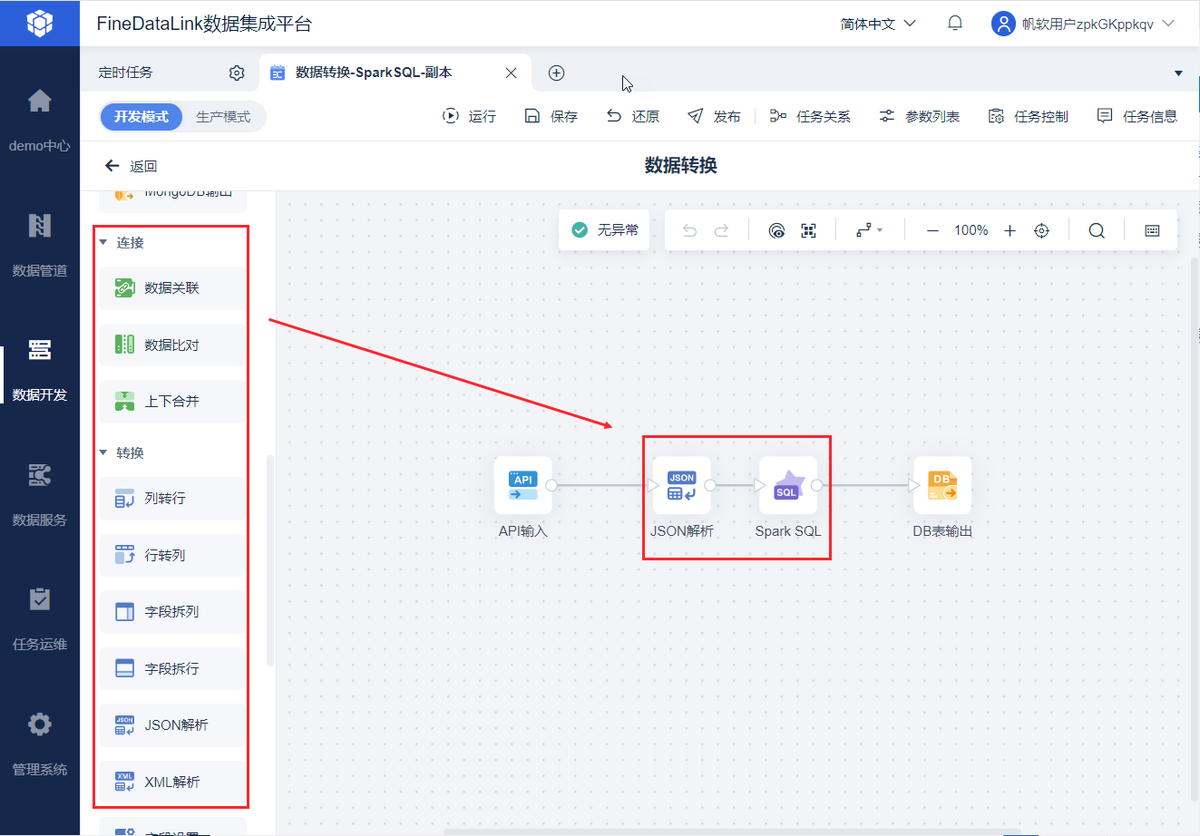
Task: Click the frame-select icon in canvas toolbar
Action: point(809,231)
